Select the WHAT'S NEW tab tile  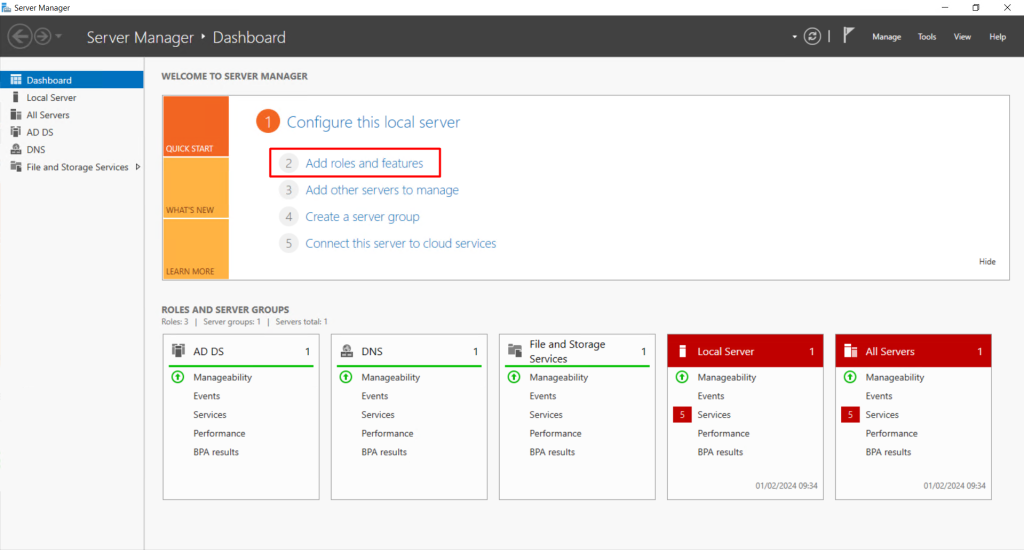pos(196,188)
